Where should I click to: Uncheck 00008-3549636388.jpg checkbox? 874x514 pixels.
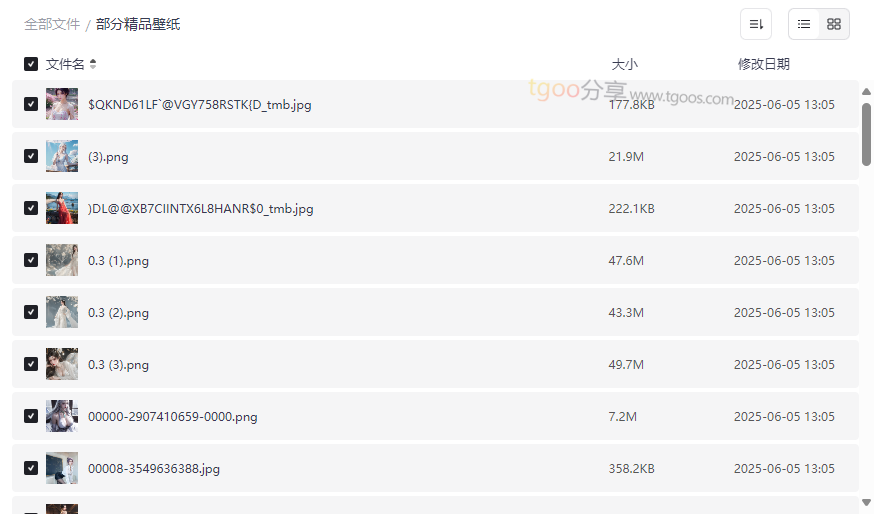coord(31,468)
